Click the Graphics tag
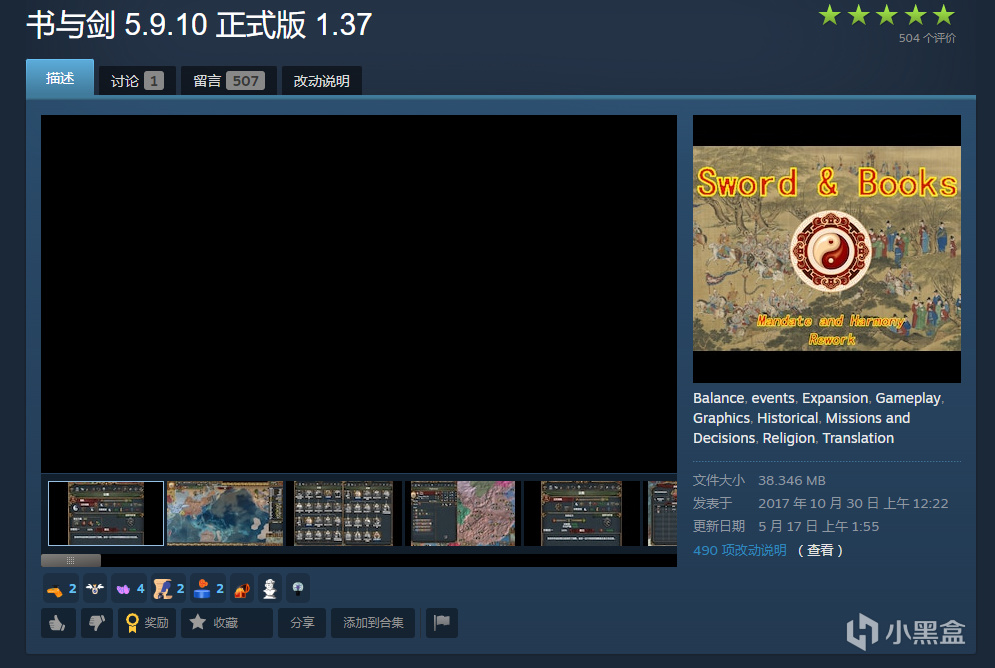 (722, 418)
